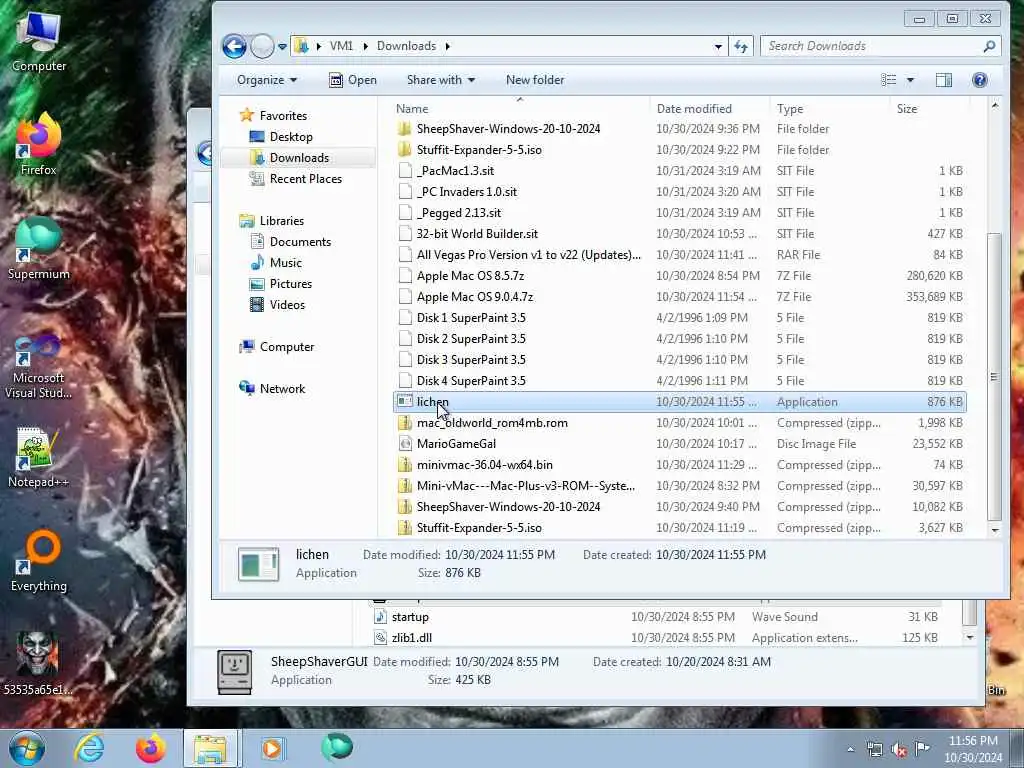1024x768 pixels.
Task: Click VM1 in the address breadcrumb
Action: tap(341, 46)
